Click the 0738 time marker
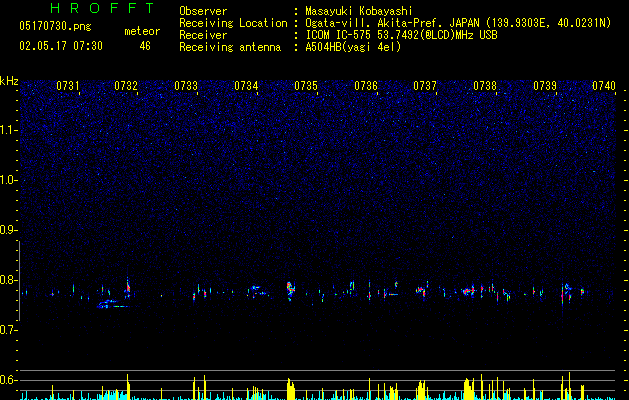This screenshot has height=400, width=629. click(485, 86)
